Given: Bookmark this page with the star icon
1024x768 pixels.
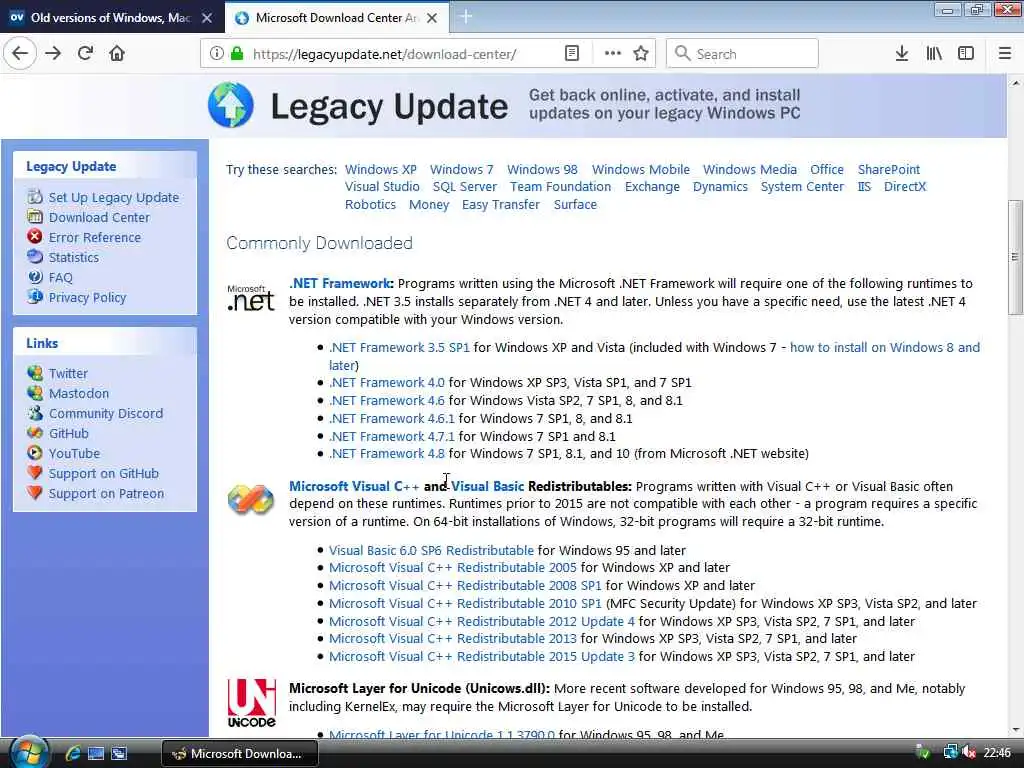Looking at the screenshot, I should click(641, 54).
